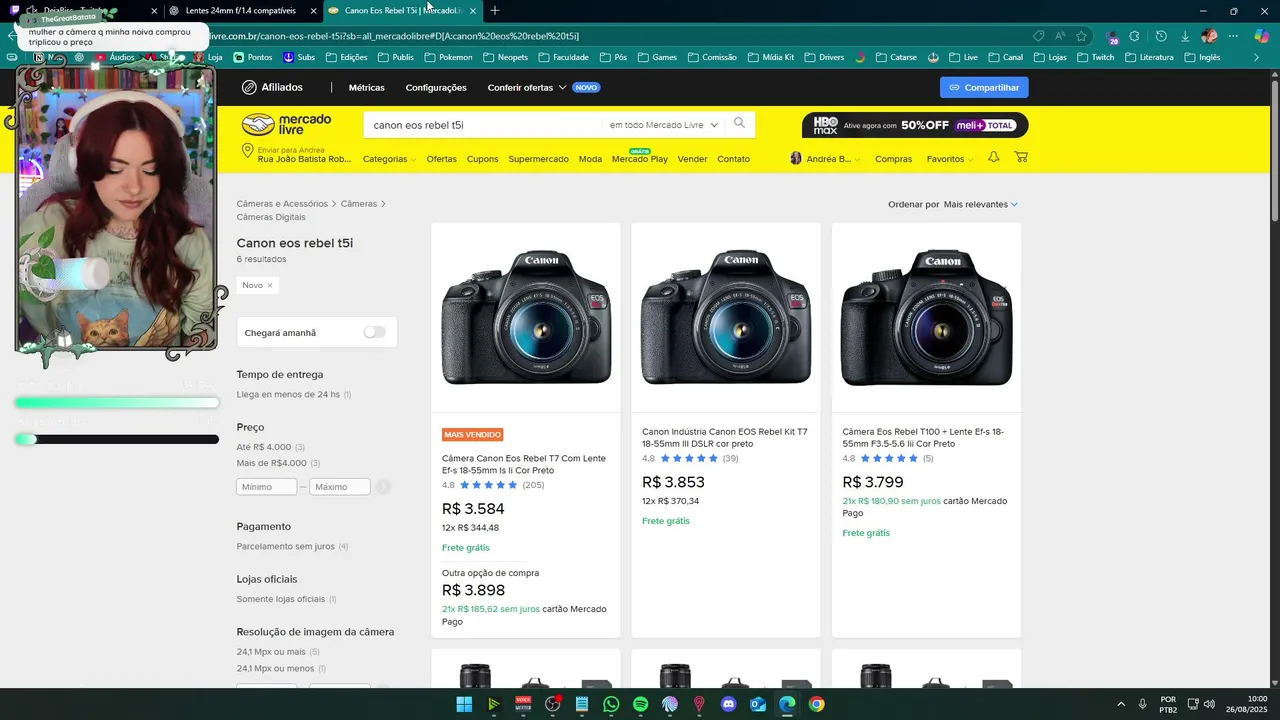This screenshot has width=1280, height=720.
Task: Filter by Somente lojas oficiais
Action: pyautogui.click(x=280, y=599)
